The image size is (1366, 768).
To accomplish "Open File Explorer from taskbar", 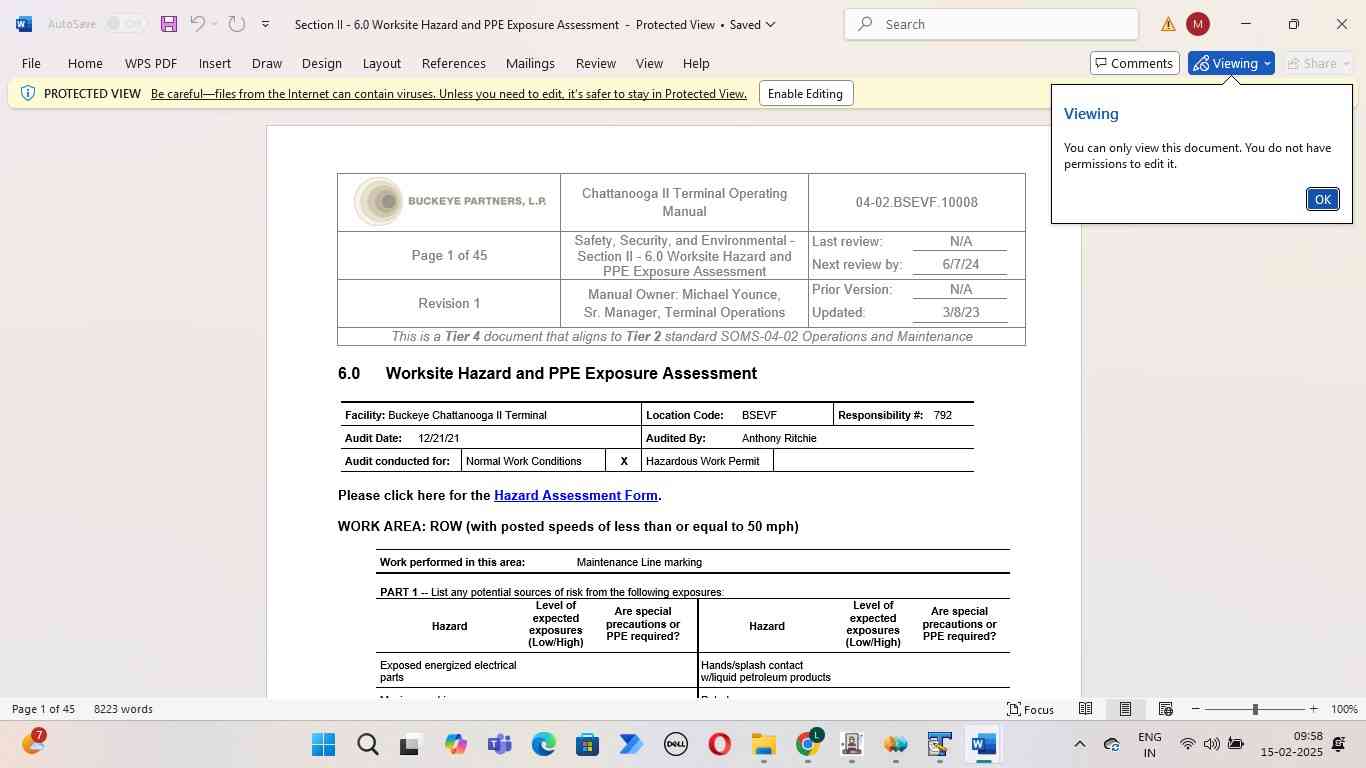I will pos(763,745).
